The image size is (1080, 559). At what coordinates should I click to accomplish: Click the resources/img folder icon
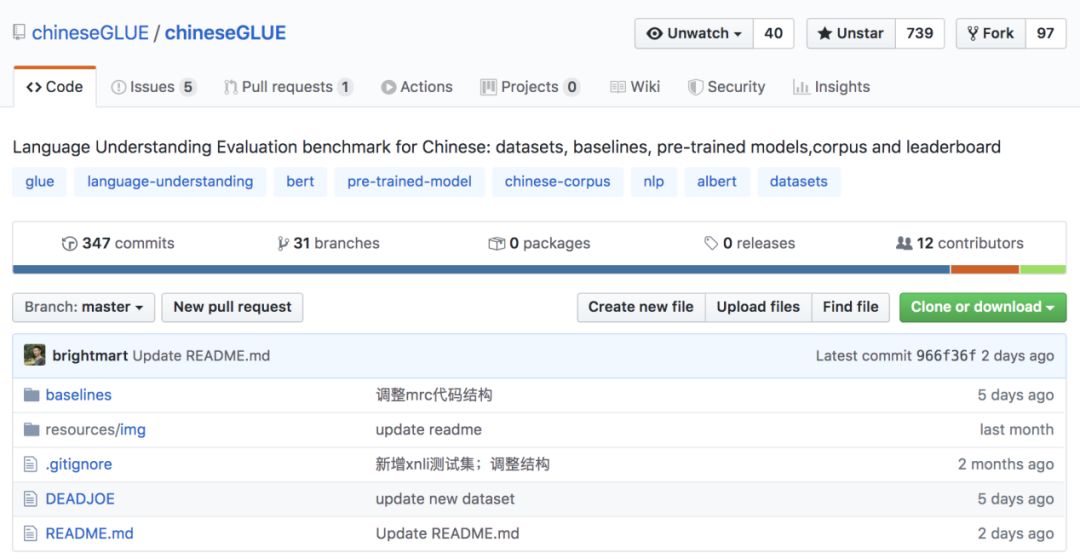30,430
